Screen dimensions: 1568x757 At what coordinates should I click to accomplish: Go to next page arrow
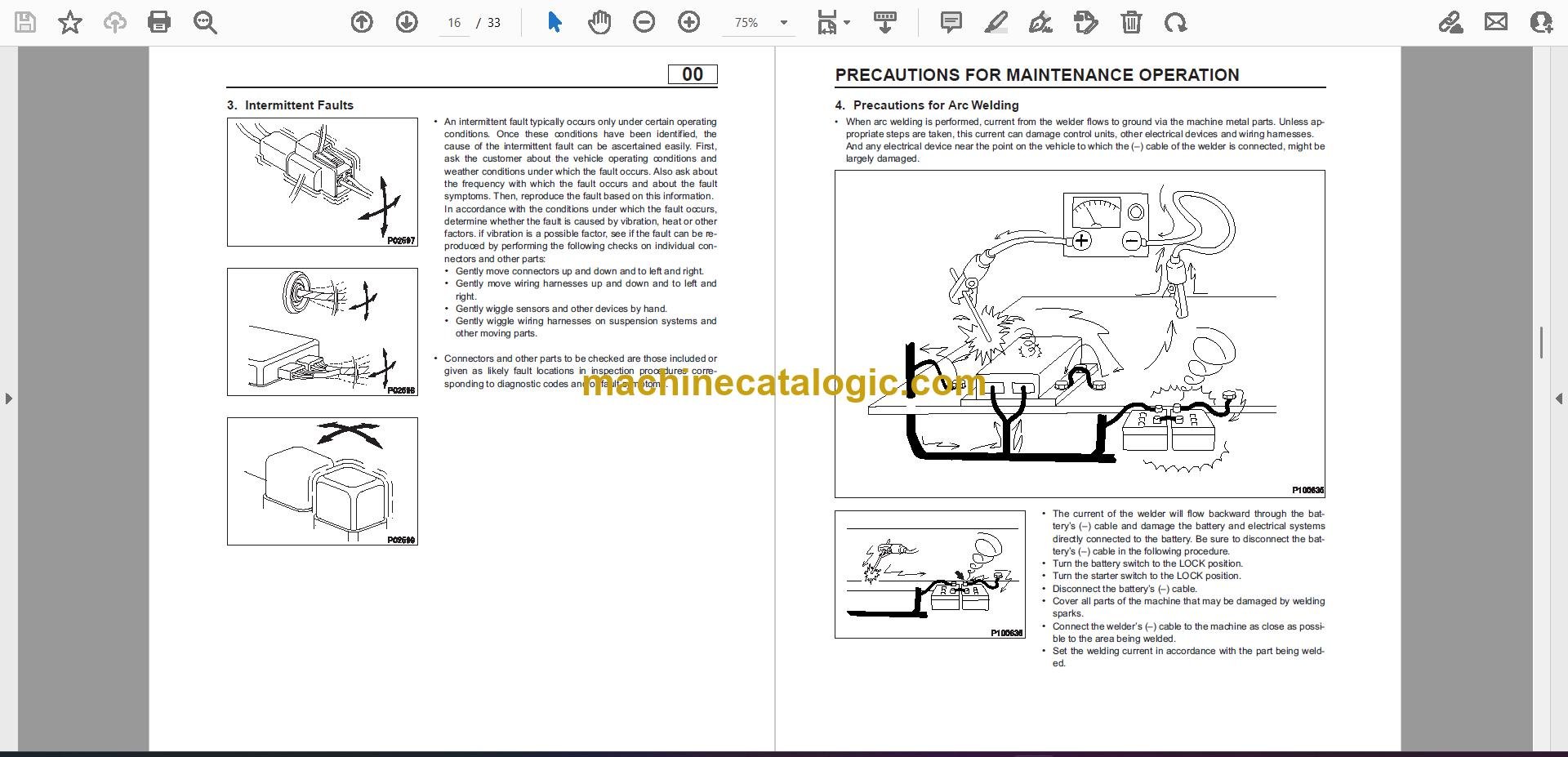407,22
